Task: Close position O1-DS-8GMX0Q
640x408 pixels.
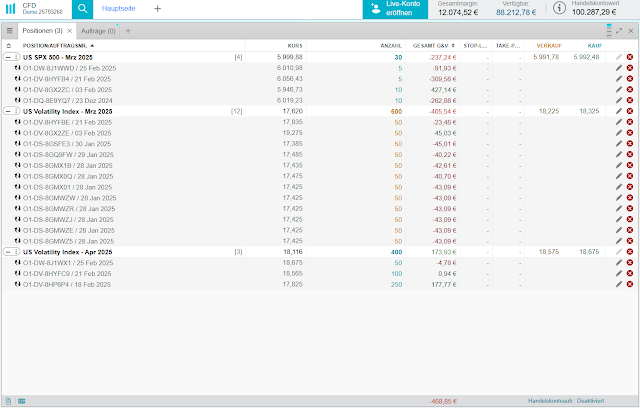Action: 630,176
